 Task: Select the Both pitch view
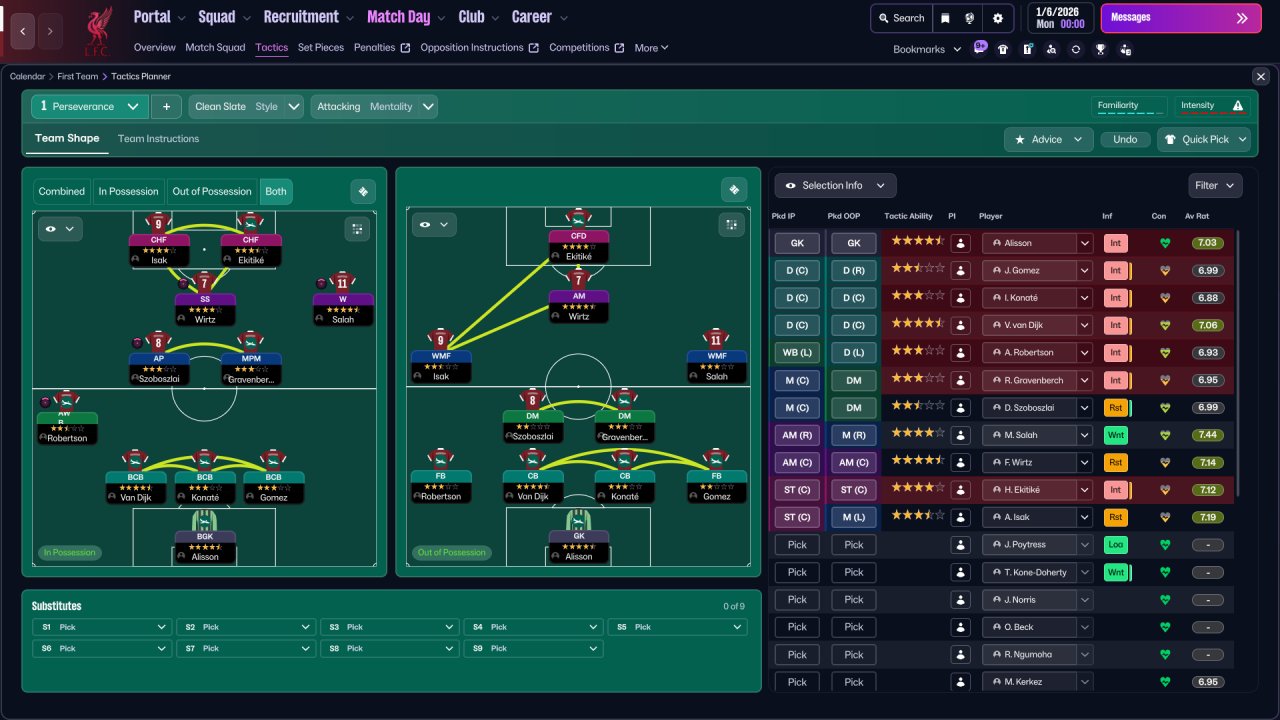pos(276,191)
